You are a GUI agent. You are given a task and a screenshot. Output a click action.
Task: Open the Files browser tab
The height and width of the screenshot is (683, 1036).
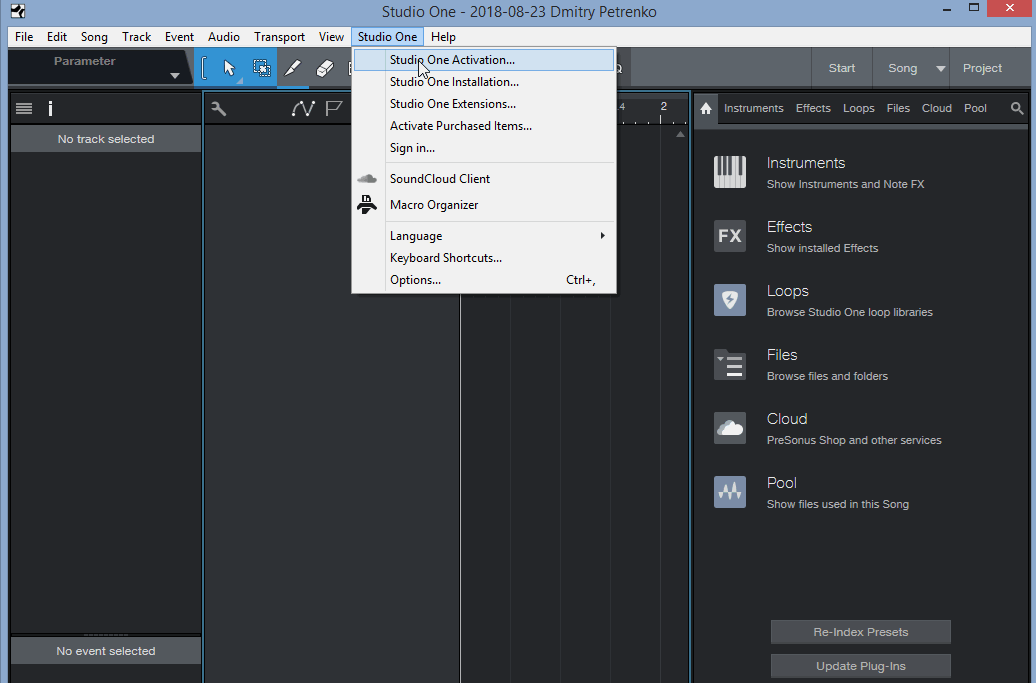click(x=898, y=108)
